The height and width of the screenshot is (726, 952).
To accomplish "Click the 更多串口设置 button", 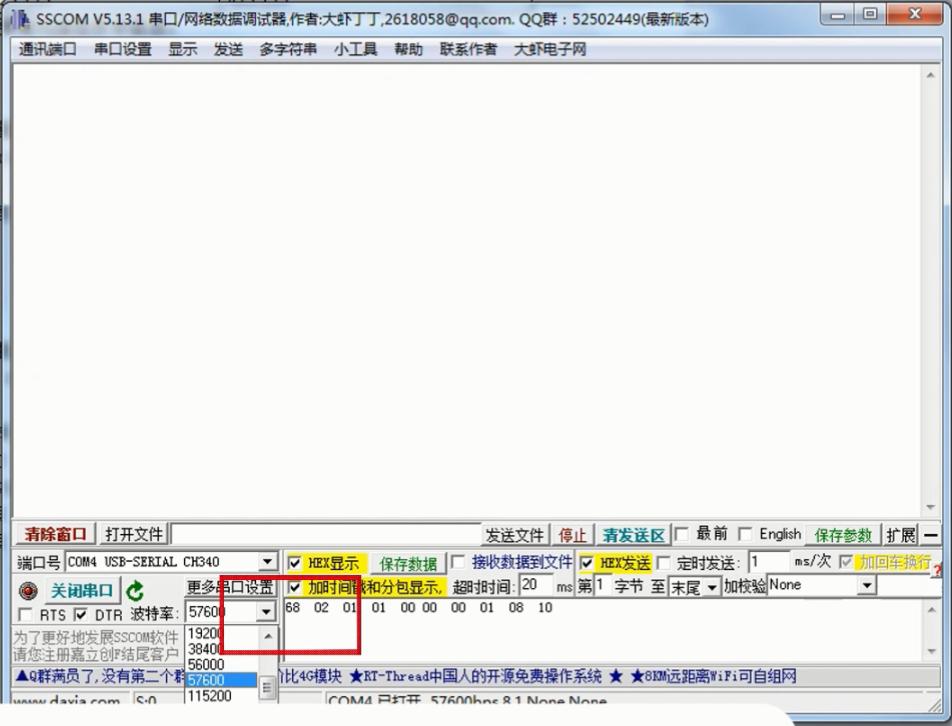I will click(x=230, y=587).
